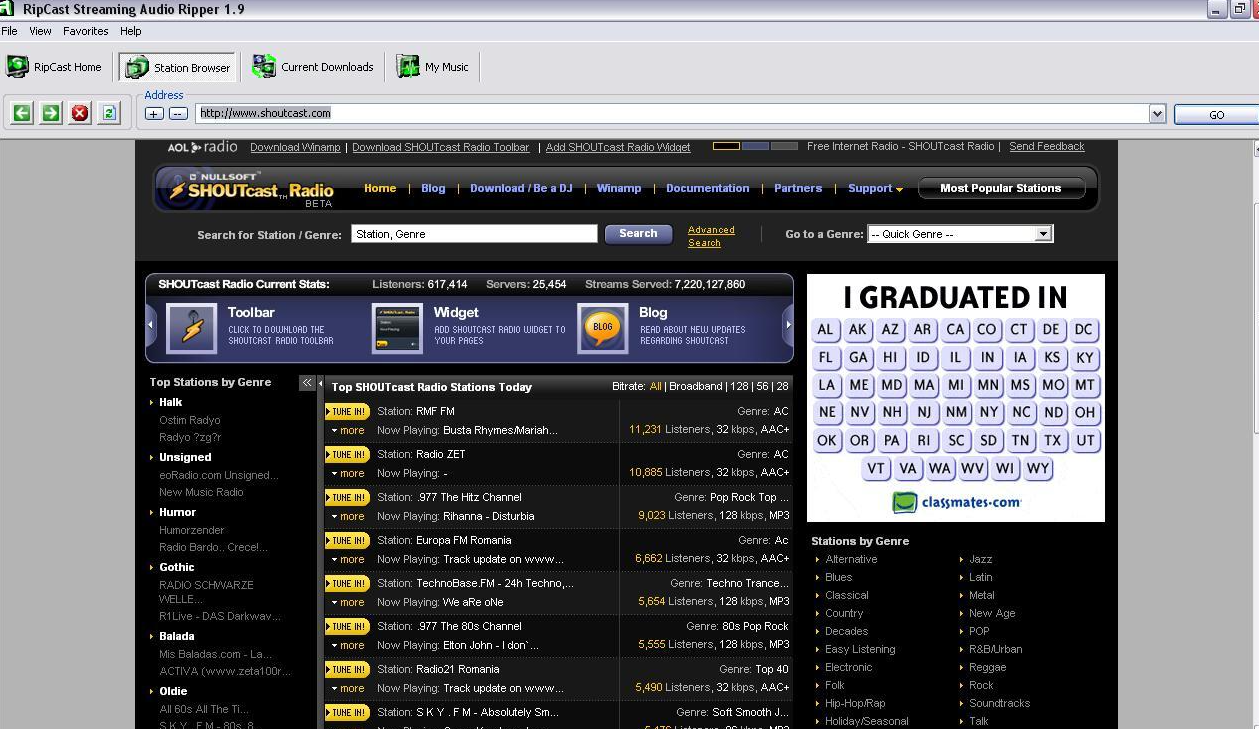Image resolution: width=1259 pixels, height=729 pixels.
Task: Open the View menu
Action: (40, 31)
